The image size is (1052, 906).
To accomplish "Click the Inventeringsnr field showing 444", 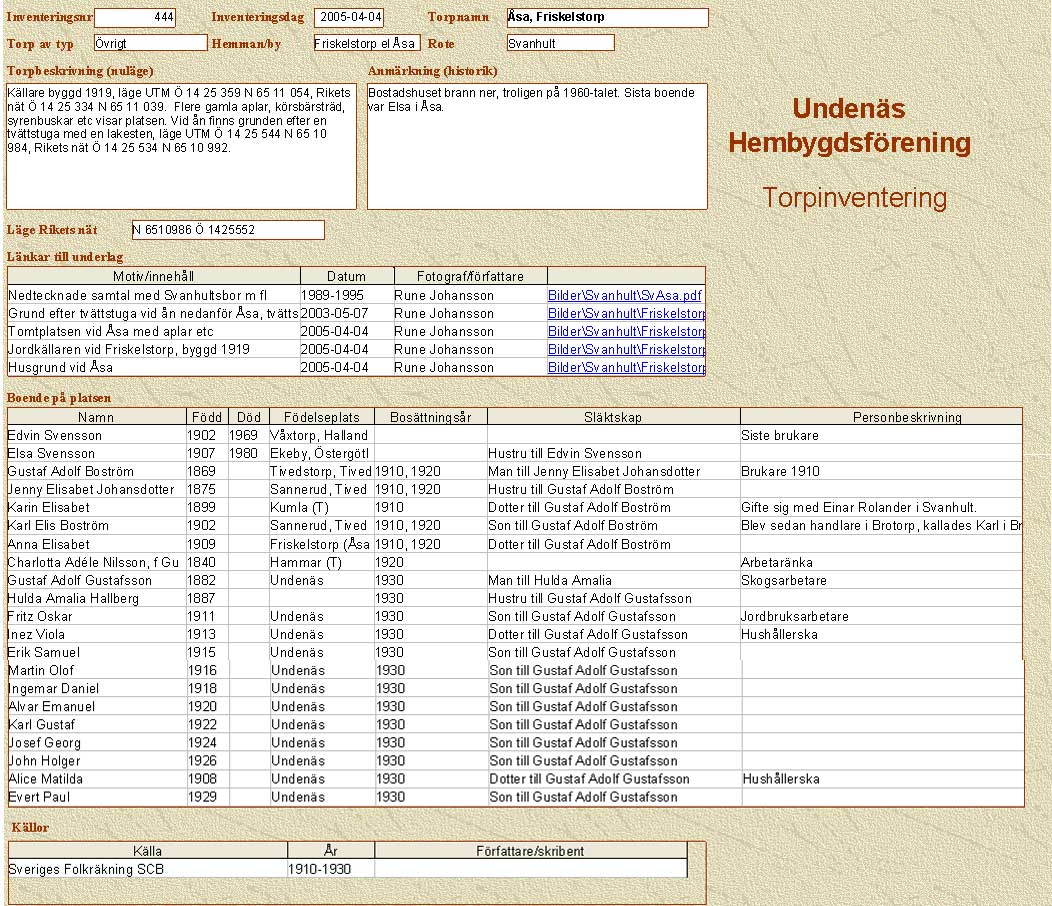I will 135,18.
